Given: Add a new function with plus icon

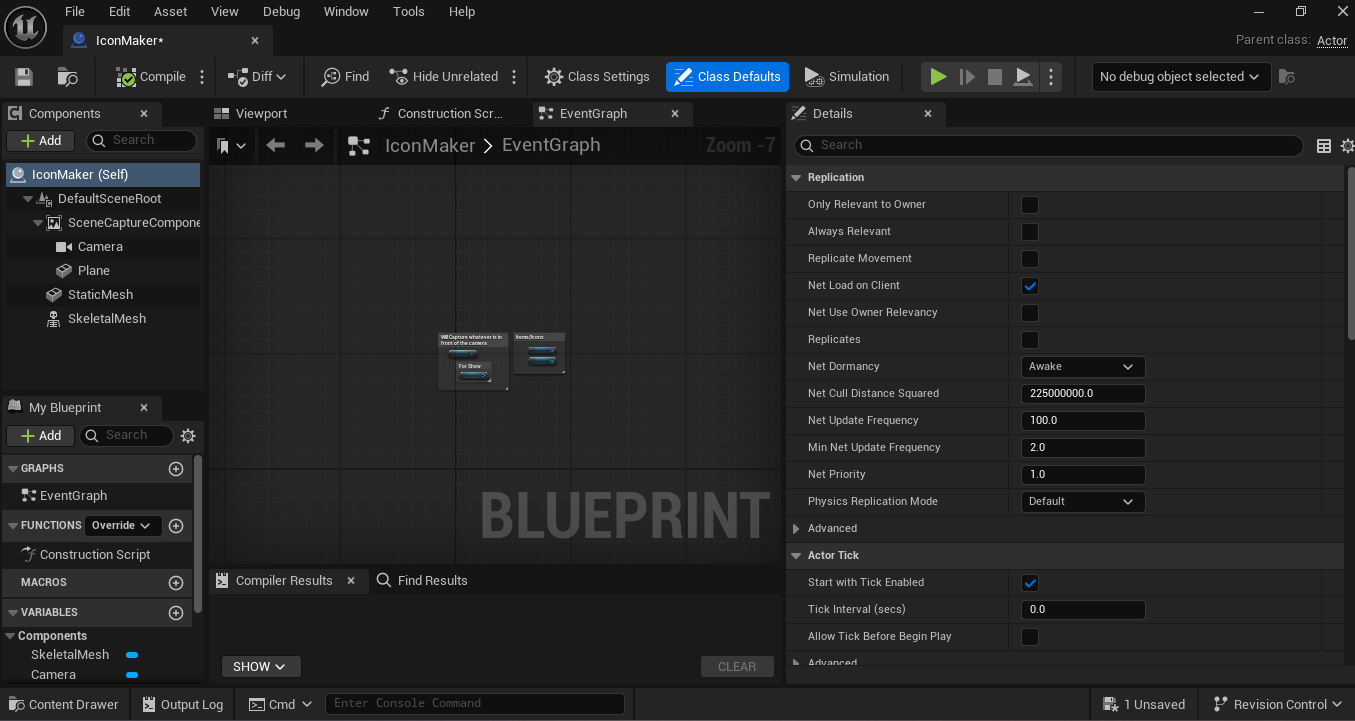Looking at the screenshot, I should tap(176, 526).
